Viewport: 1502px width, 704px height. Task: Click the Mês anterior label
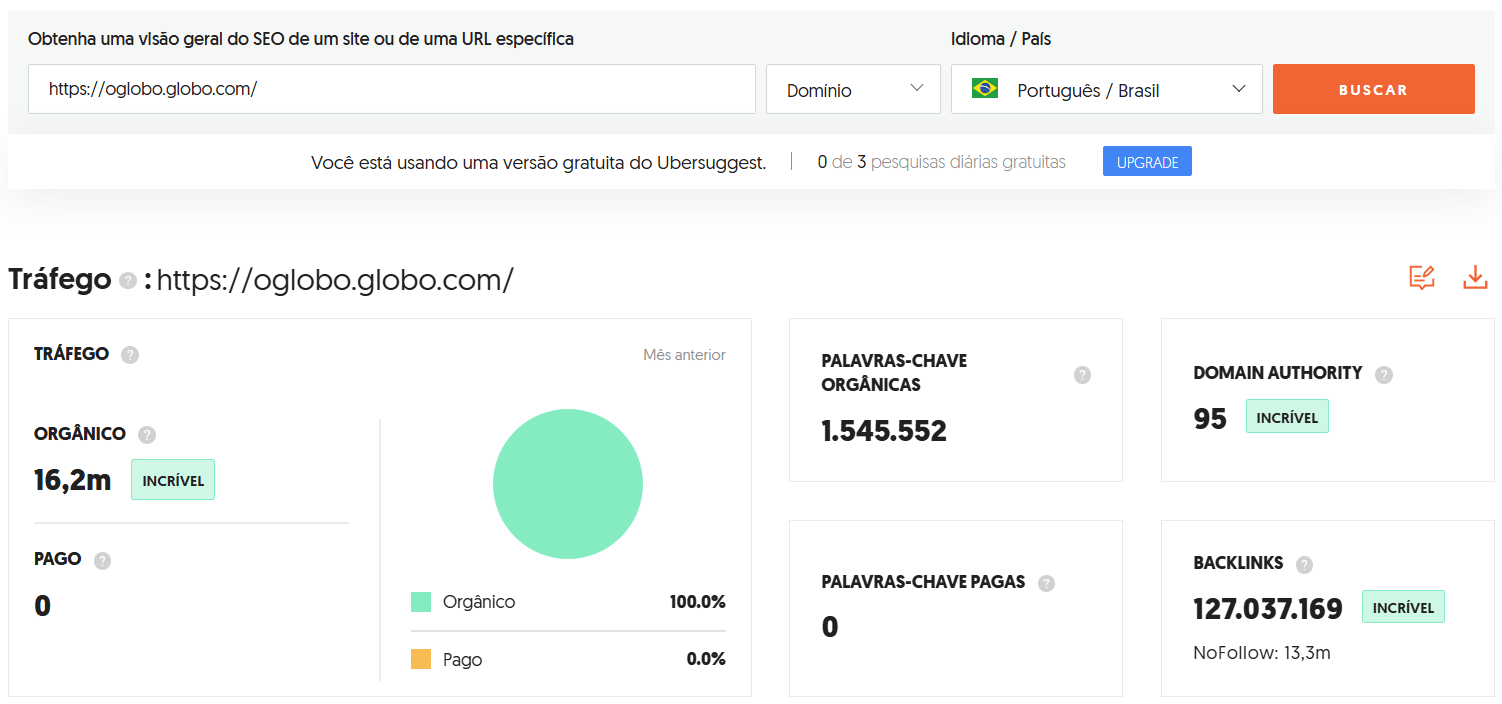(684, 355)
